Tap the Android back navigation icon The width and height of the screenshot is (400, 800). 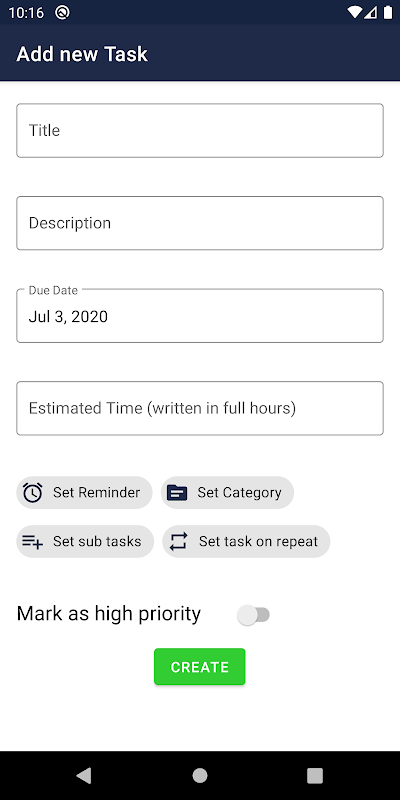point(84,776)
